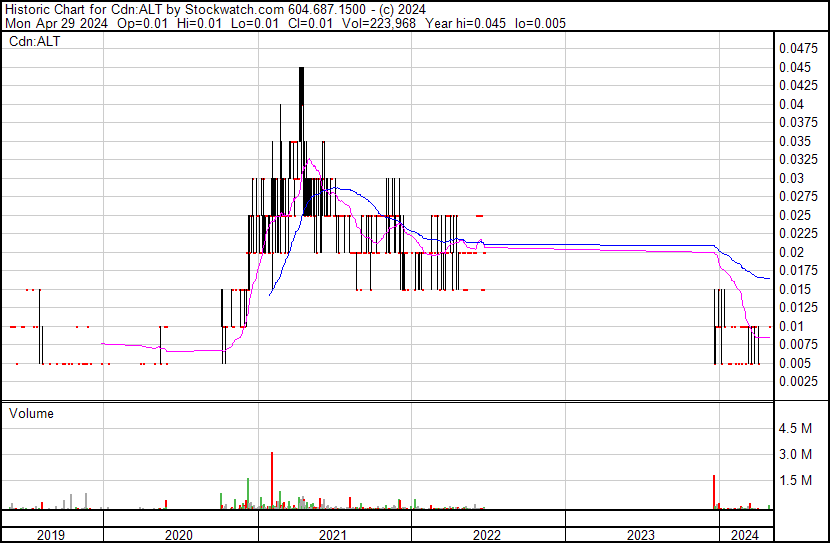Click the 1.5 M volume axis label
830x543 pixels.
pyautogui.click(x=795, y=481)
